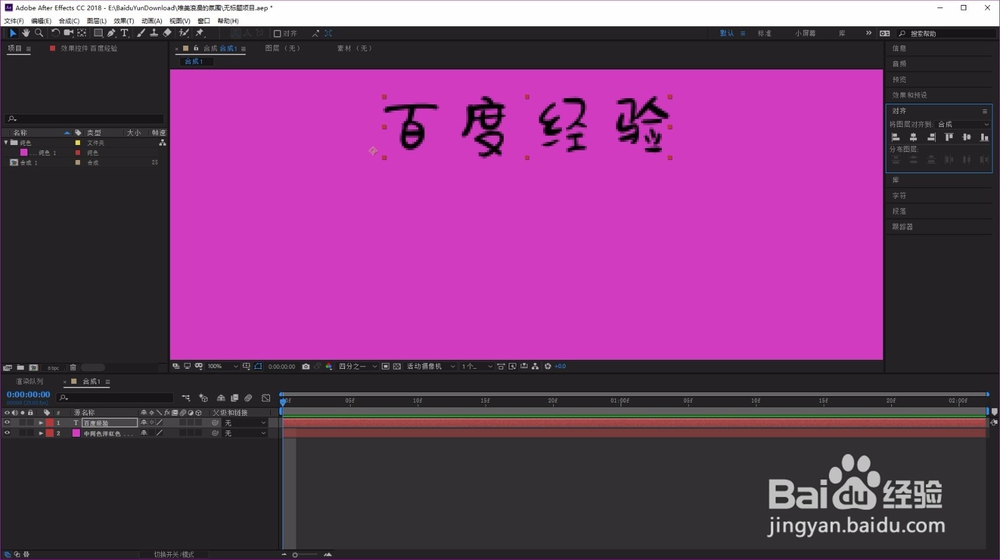Screen dimensions: 1000x560
Task: Create a new composition from project panel
Action: [x=33, y=367]
